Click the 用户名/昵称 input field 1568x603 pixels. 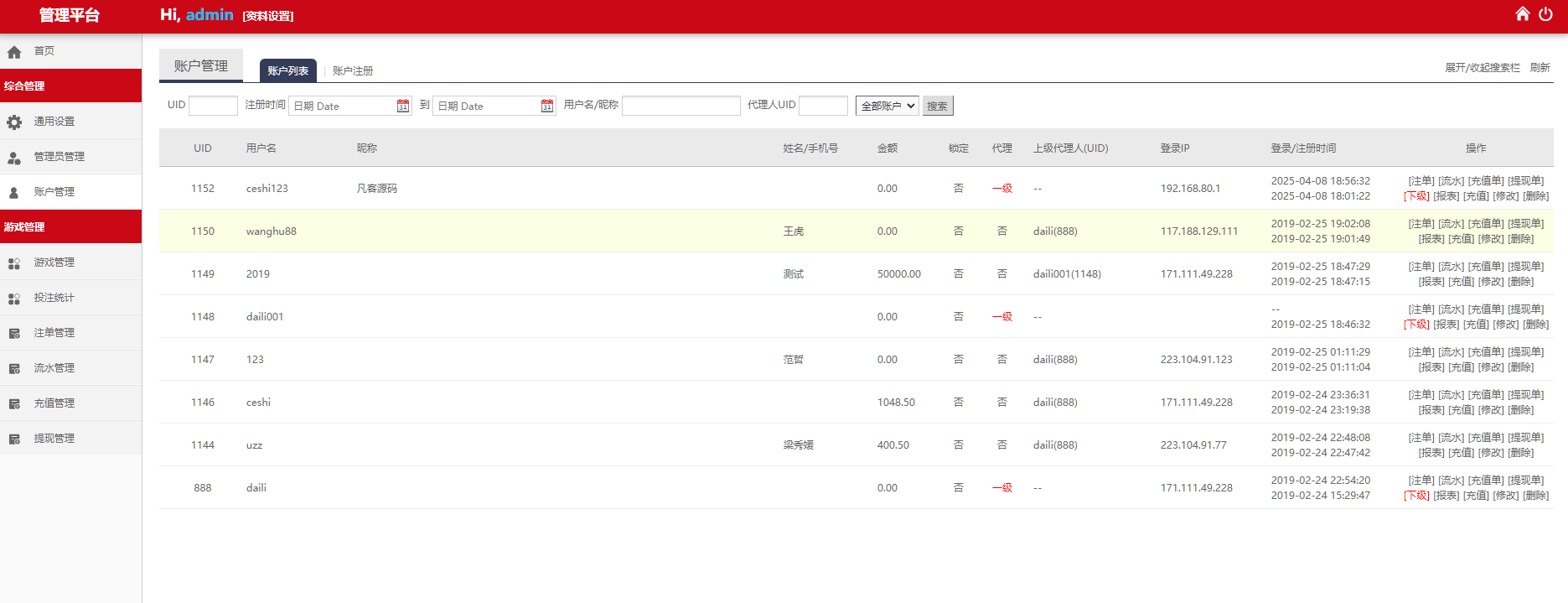click(681, 106)
